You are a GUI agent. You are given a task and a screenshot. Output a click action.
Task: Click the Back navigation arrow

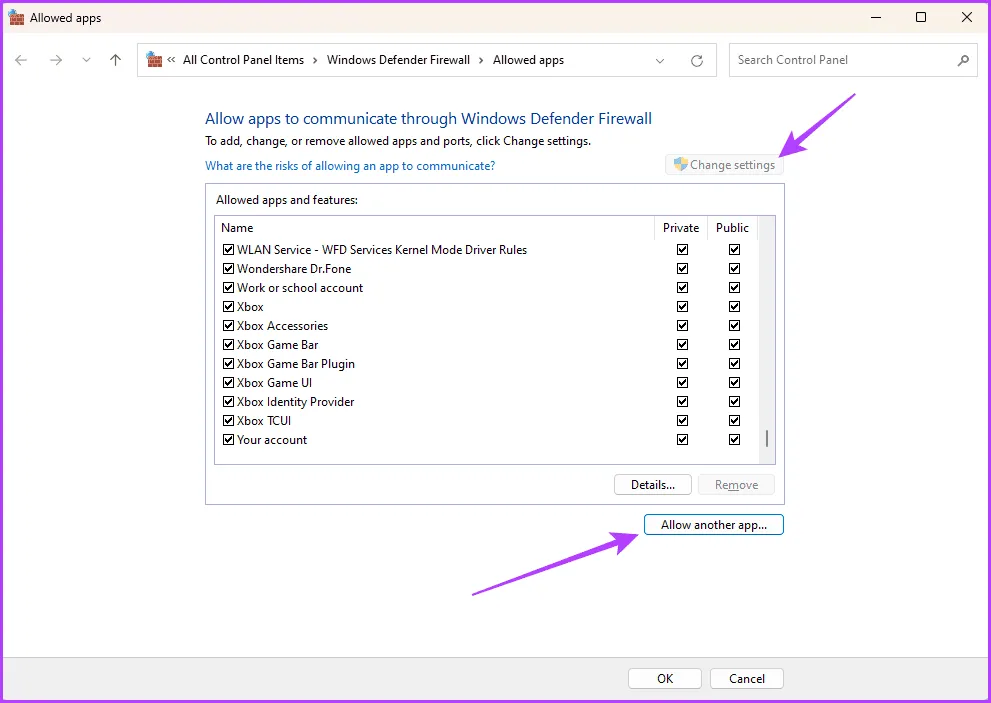[x=21, y=60]
